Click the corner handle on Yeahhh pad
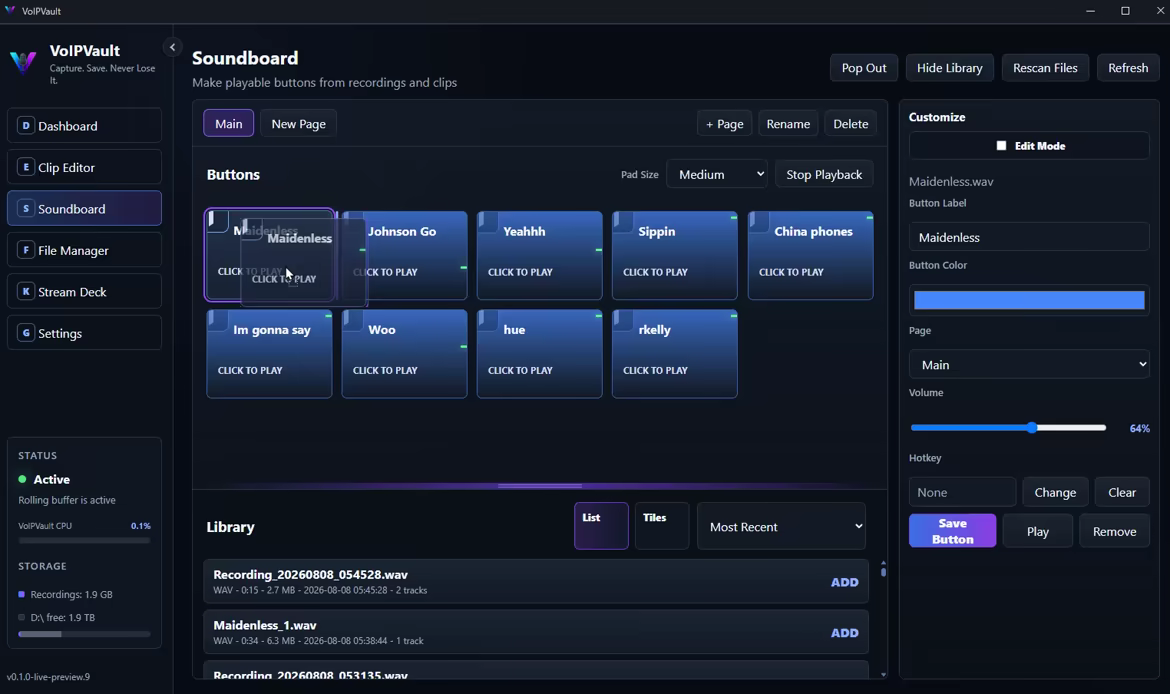 pos(488,222)
